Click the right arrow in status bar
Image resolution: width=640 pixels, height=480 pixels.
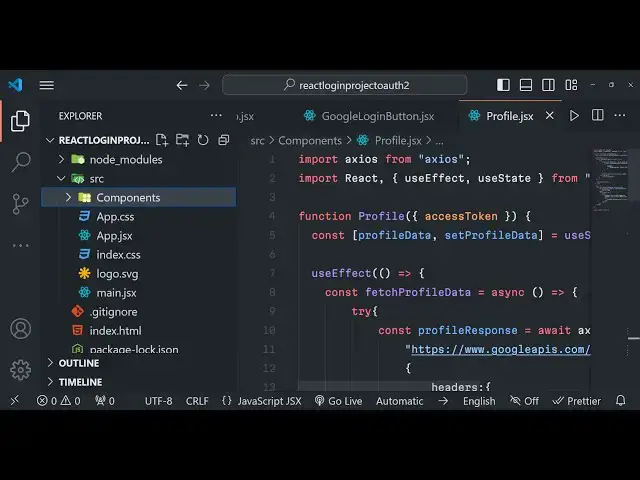(x=443, y=401)
